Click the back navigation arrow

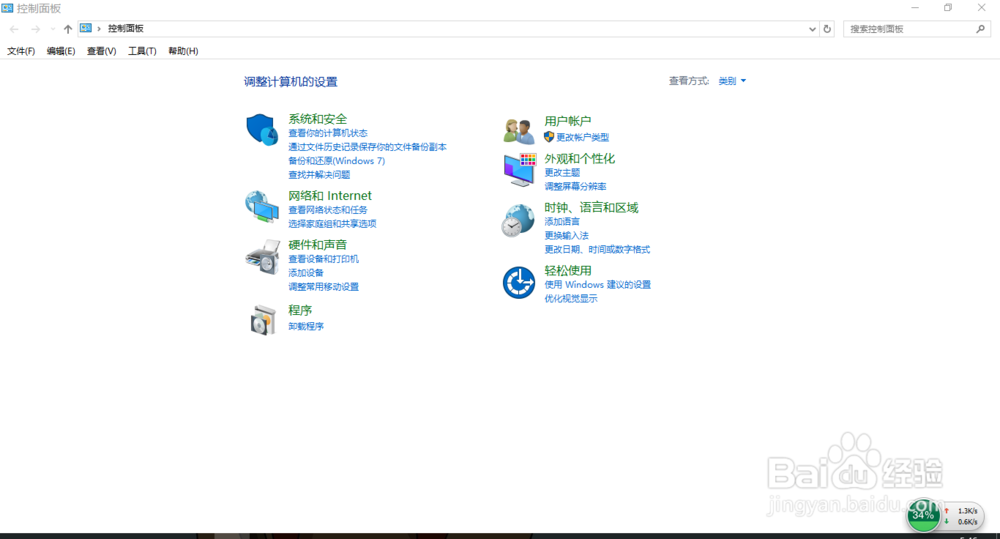point(14,29)
